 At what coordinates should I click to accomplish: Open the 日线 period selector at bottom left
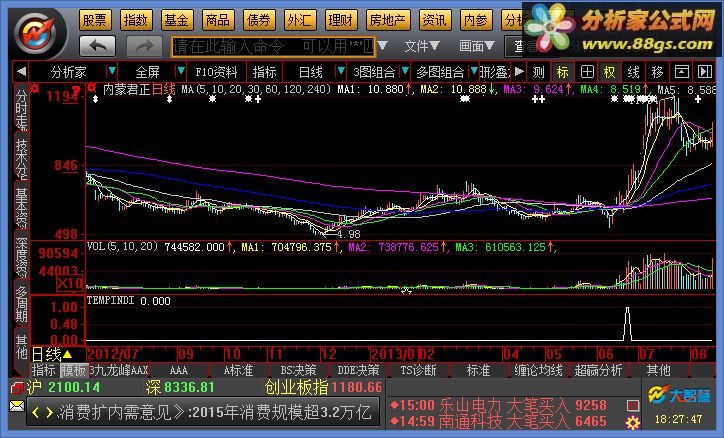[x=51, y=354]
